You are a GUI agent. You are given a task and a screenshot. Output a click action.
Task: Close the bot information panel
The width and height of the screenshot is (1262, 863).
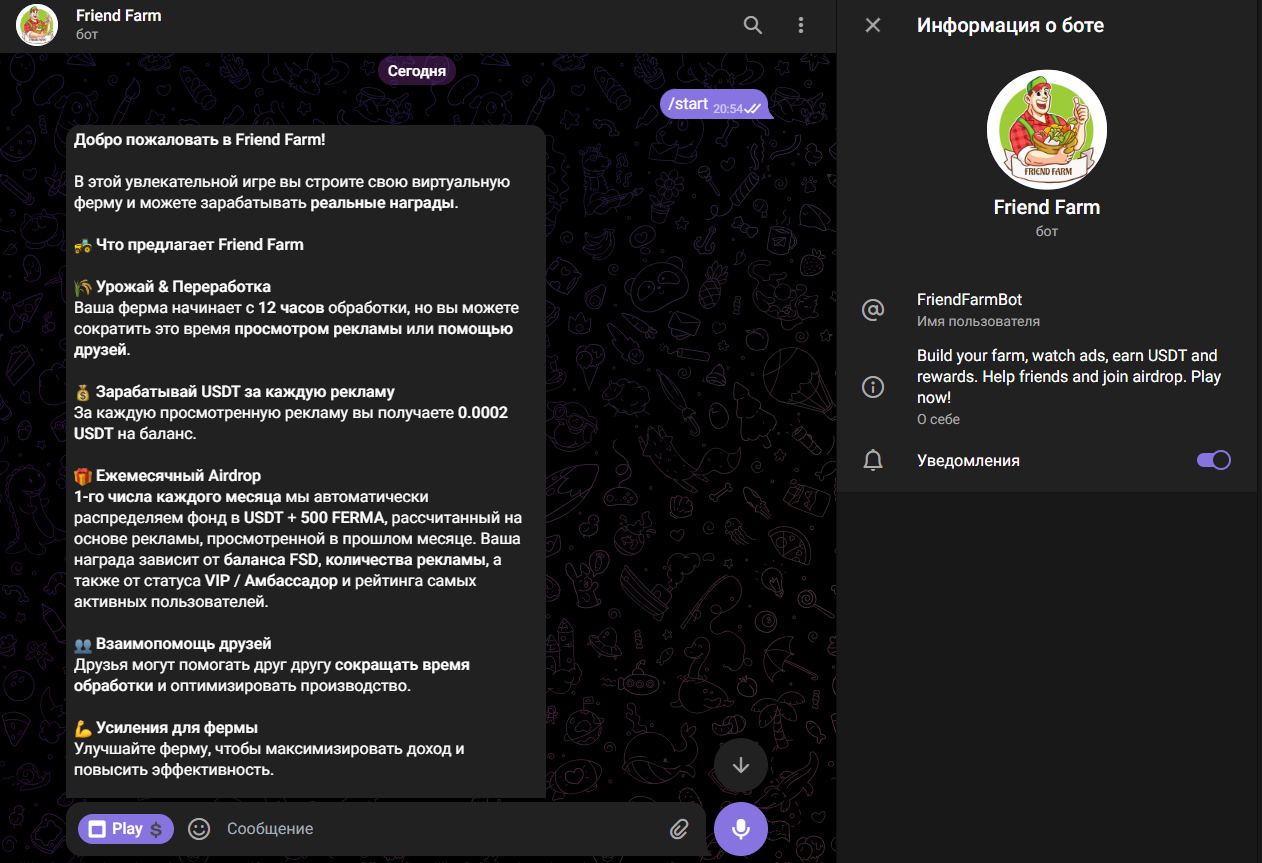pos(873,25)
